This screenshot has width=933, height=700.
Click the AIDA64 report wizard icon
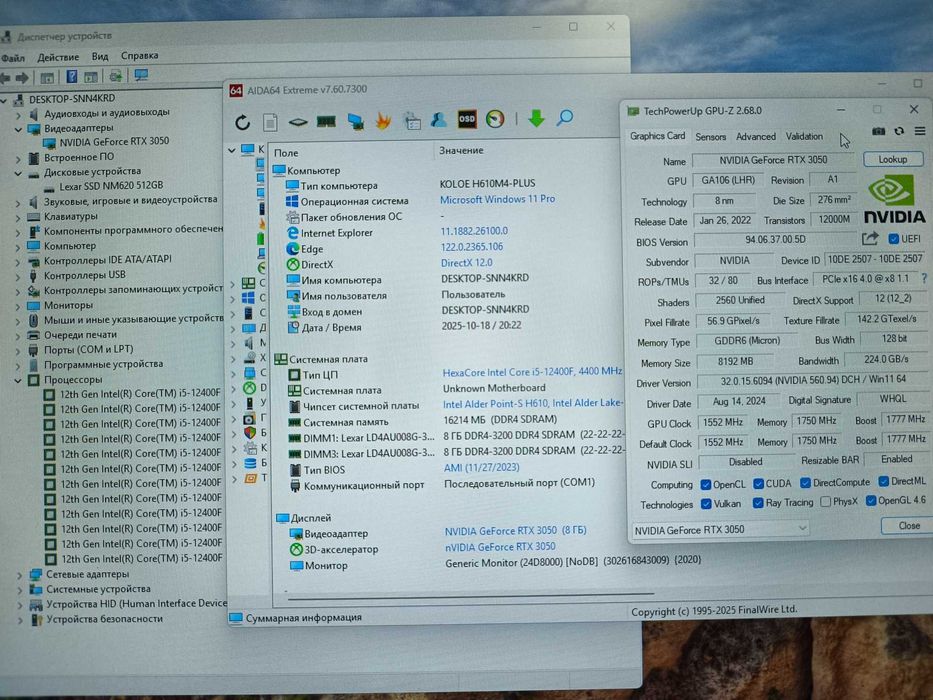(412, 121)
